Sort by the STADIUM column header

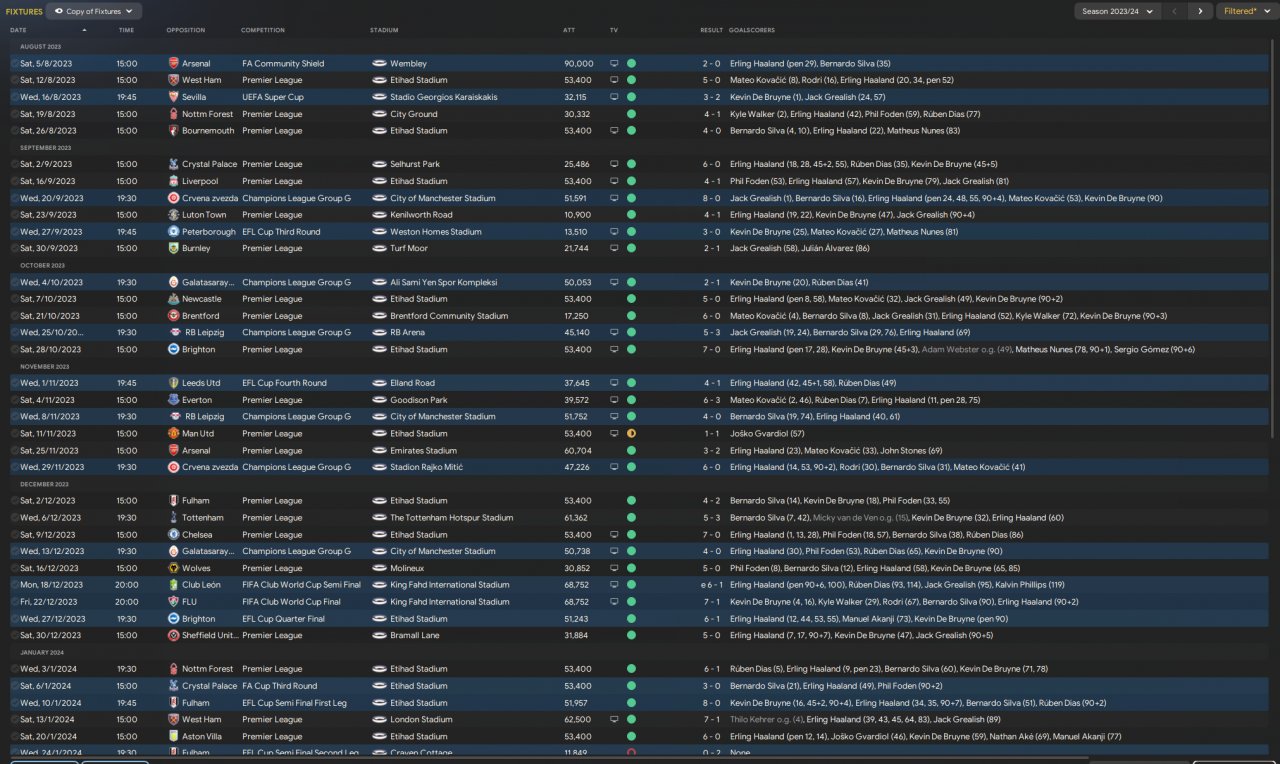pos(384,30)
